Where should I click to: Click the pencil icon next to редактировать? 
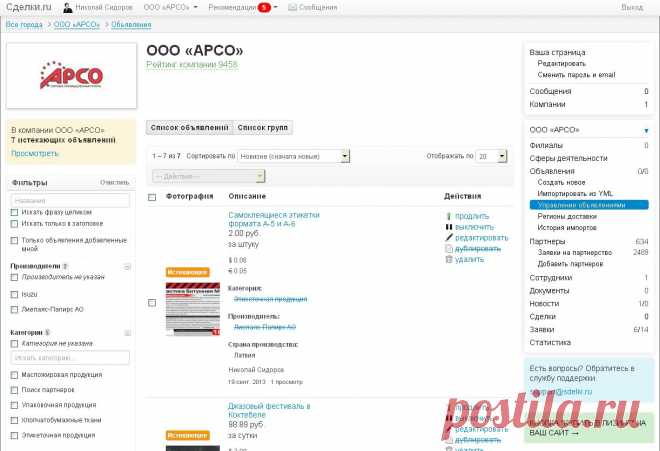click(449, 238)
